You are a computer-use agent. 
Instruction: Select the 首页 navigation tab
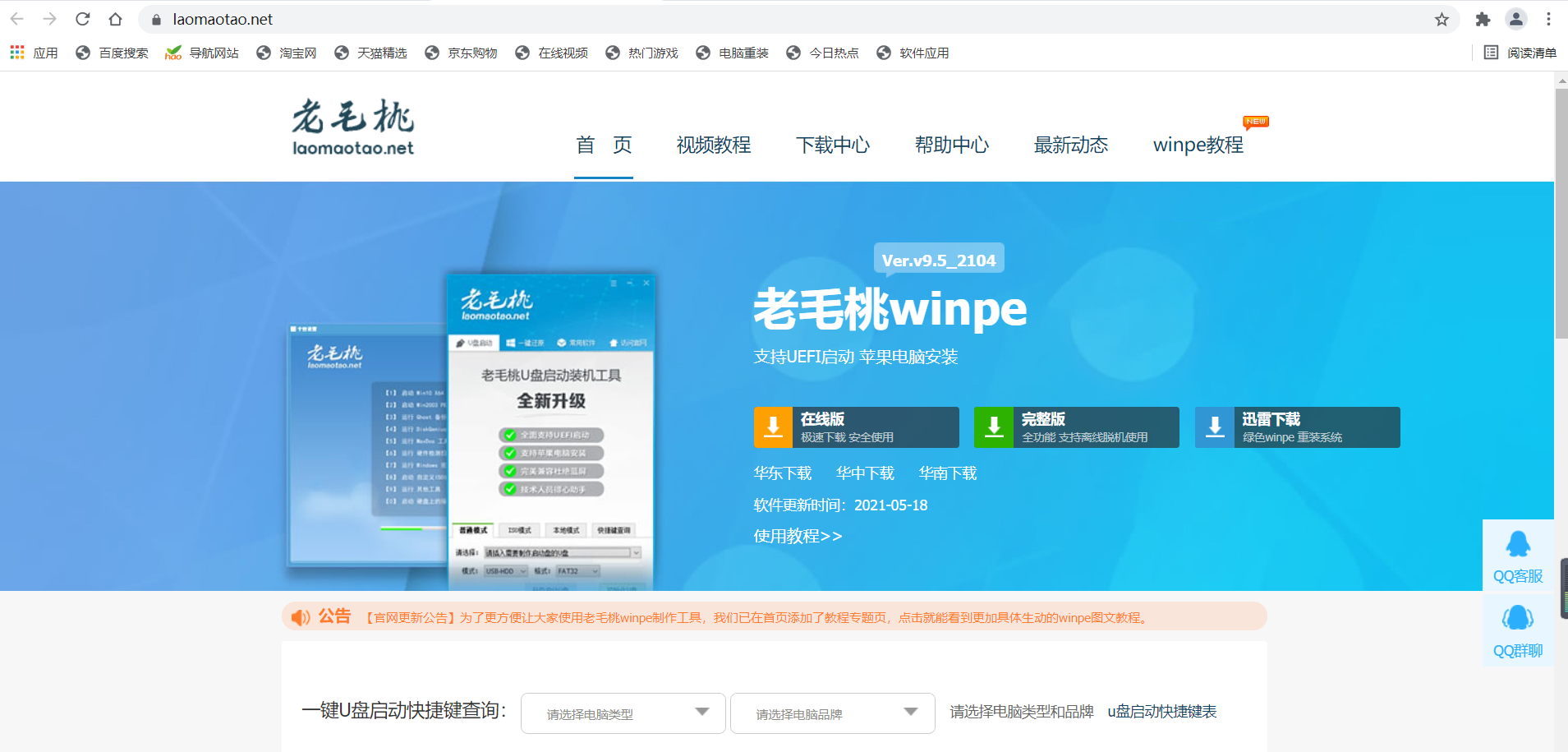[604, 145]
